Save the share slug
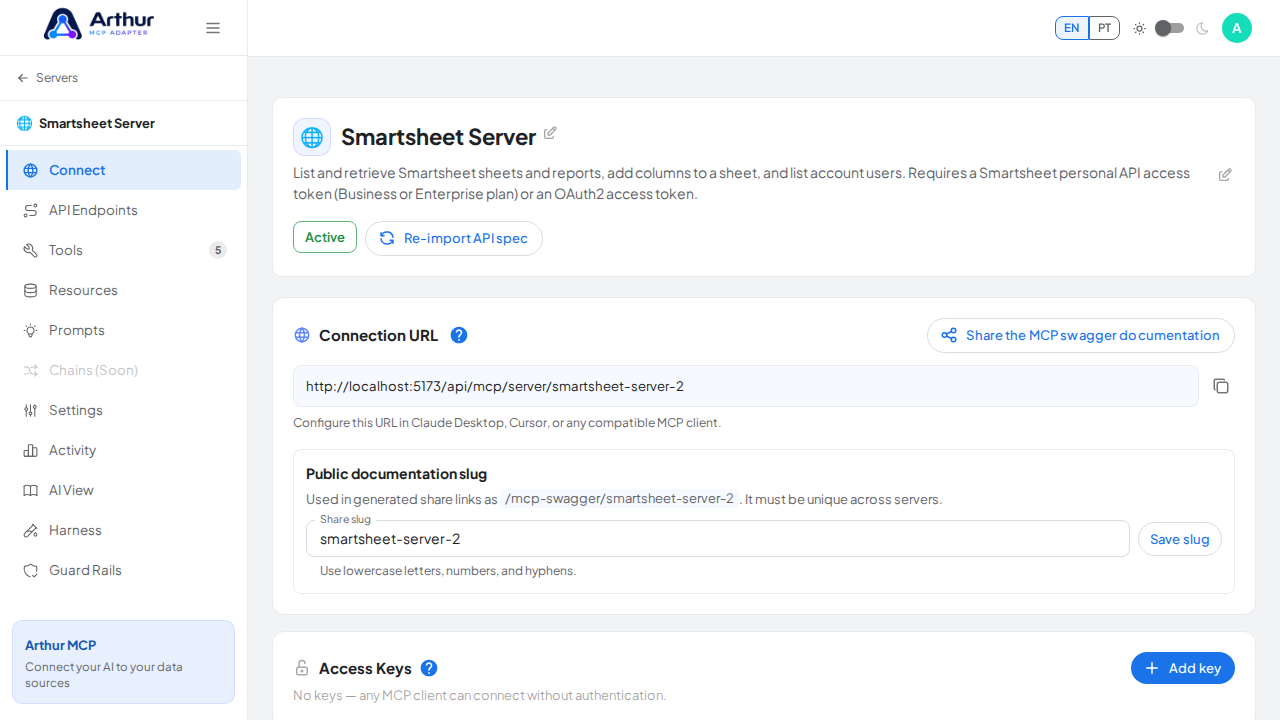1280x720 pixels. (1180, 539)
